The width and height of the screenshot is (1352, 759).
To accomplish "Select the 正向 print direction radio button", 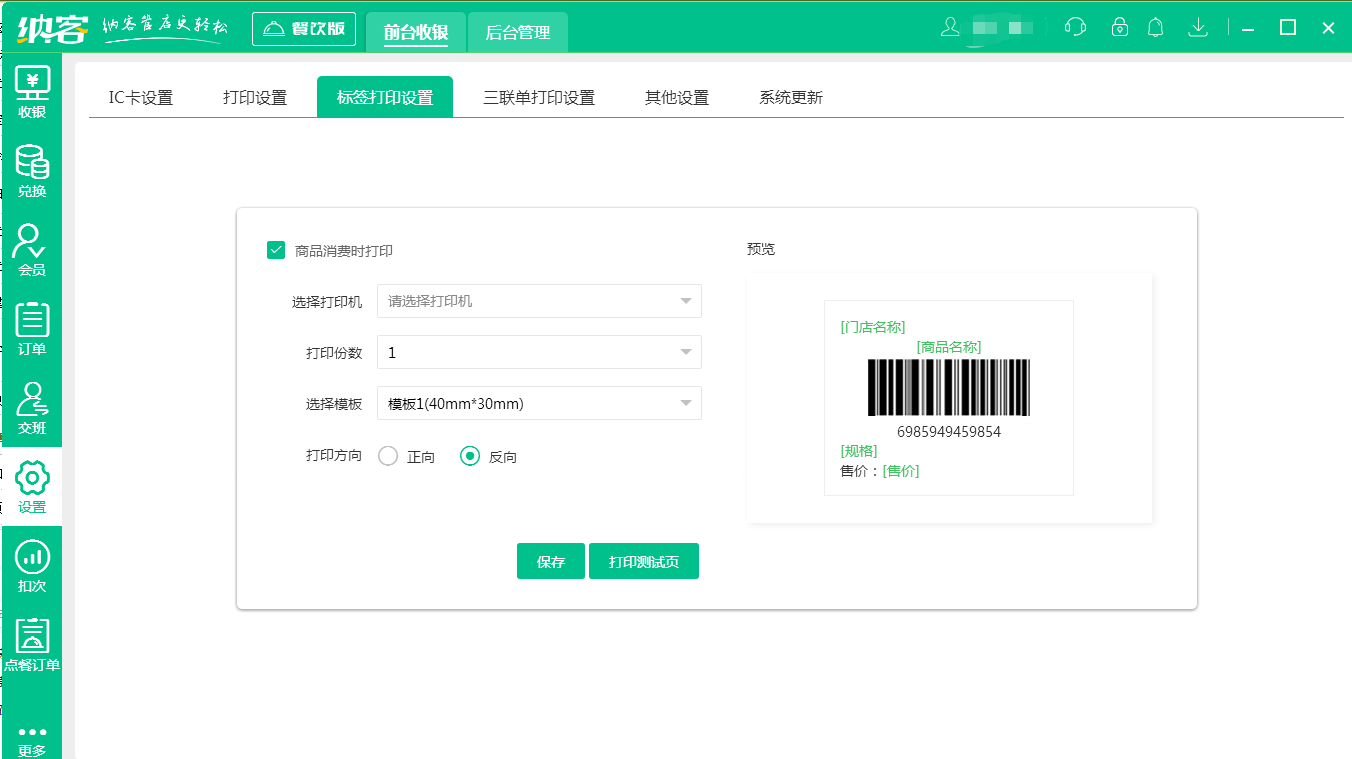I will (x=389, y=456).
